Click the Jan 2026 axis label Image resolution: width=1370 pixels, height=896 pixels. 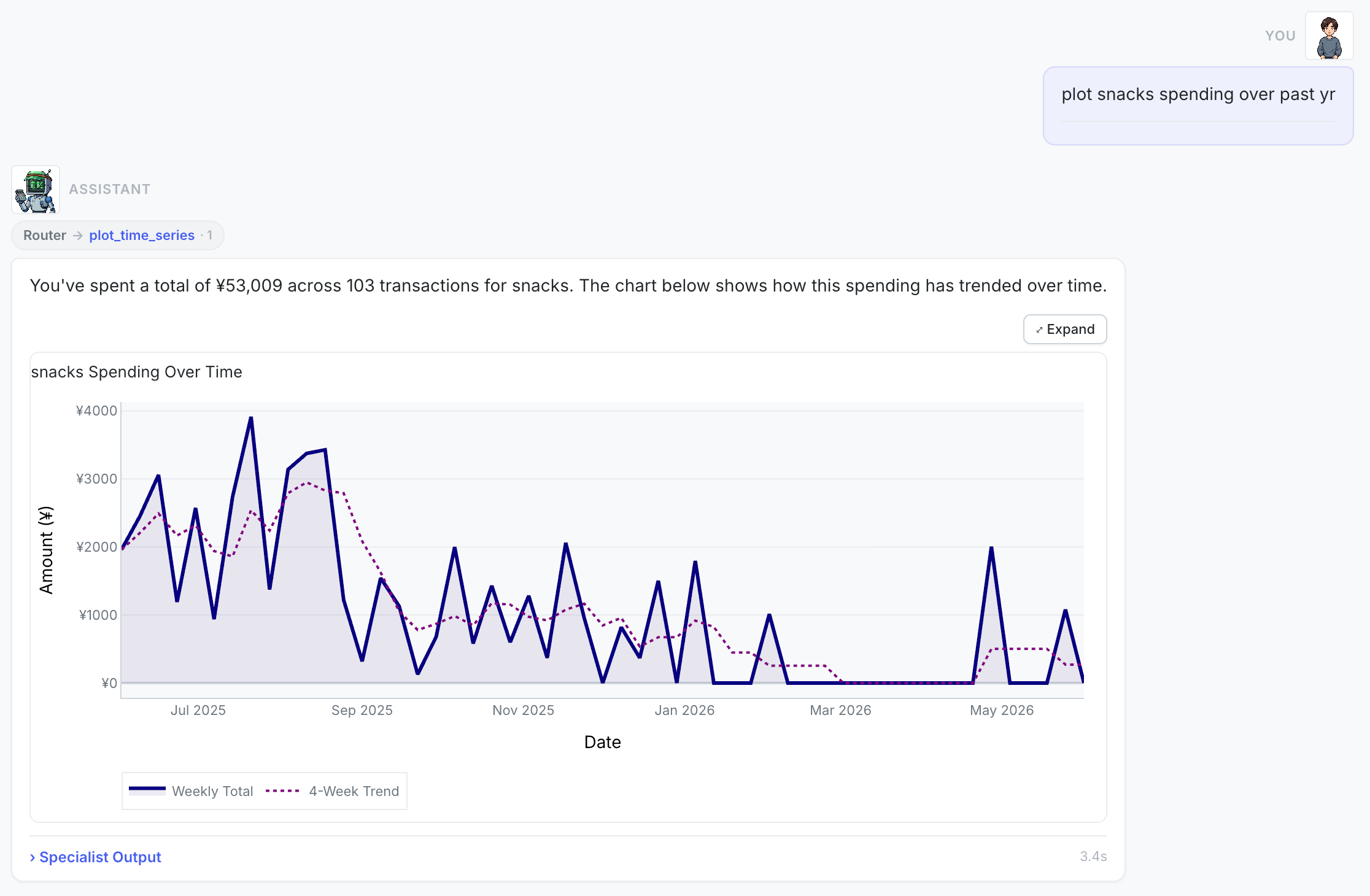click(685, 710)
